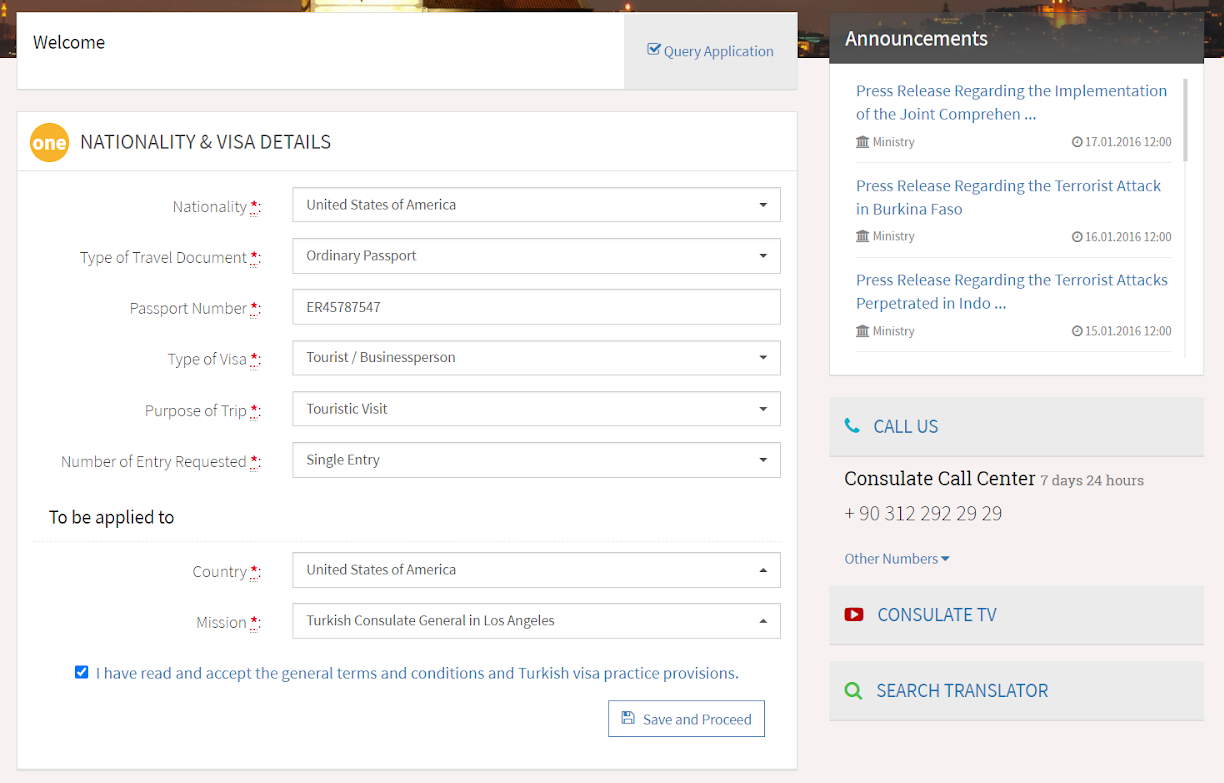
Task: Open the Mission dropdown
Action: [x=536, y=621]
